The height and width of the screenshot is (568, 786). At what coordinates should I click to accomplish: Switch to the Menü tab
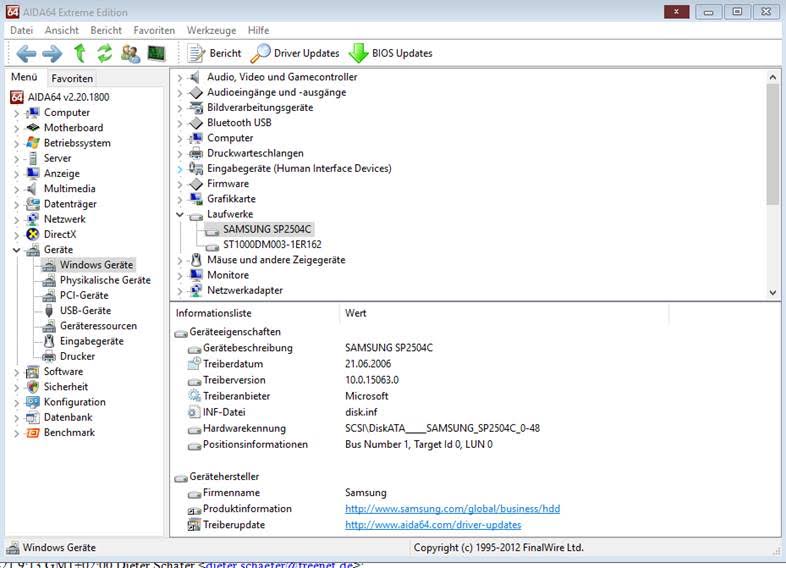tap(24, 77)
